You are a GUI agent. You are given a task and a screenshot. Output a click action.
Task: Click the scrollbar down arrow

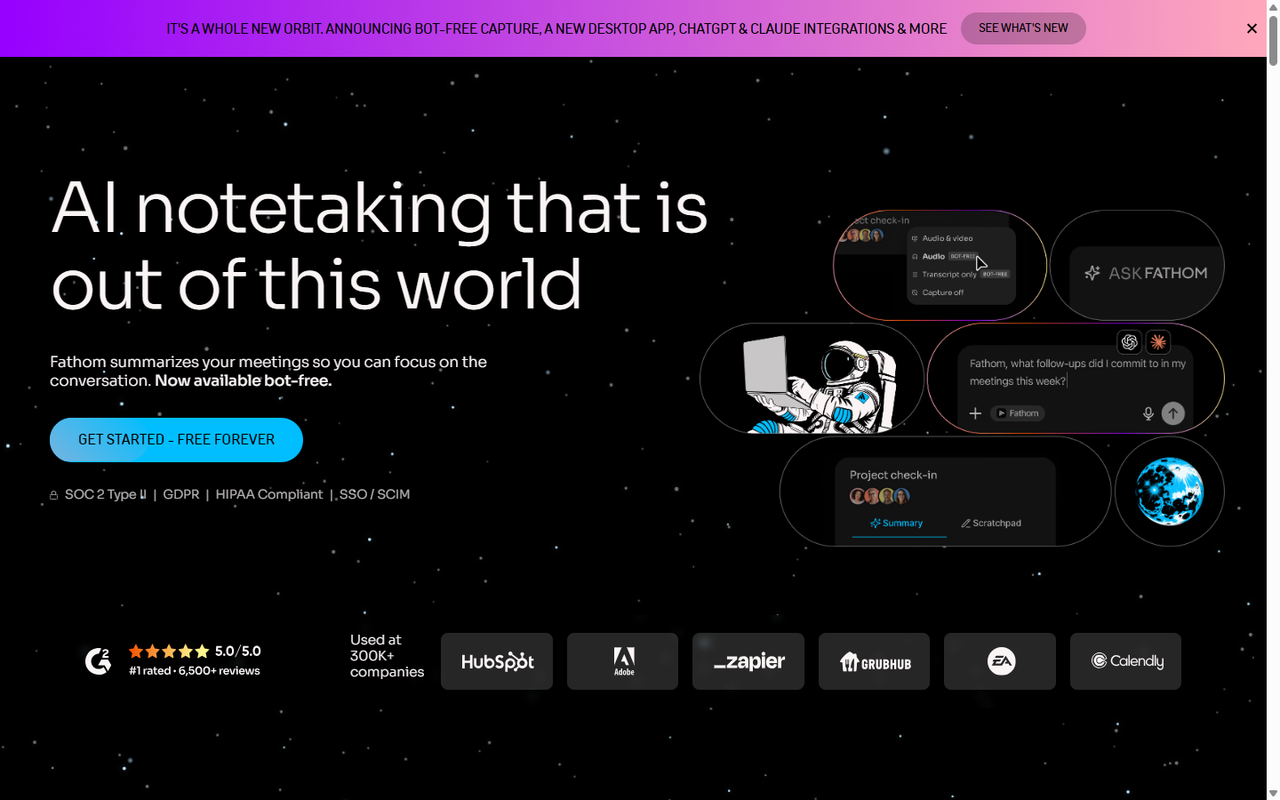1273,793
